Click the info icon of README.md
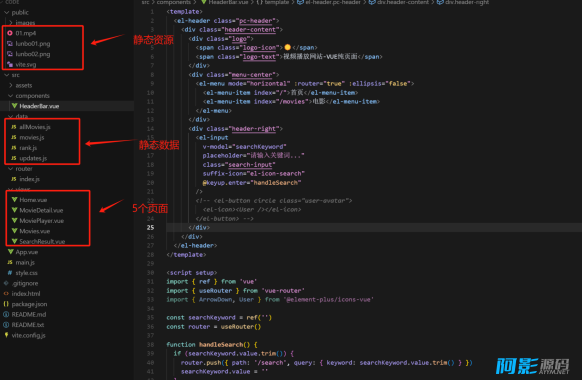Image resolution: width=582 pixels, height=380 pixels. point(6,314)
